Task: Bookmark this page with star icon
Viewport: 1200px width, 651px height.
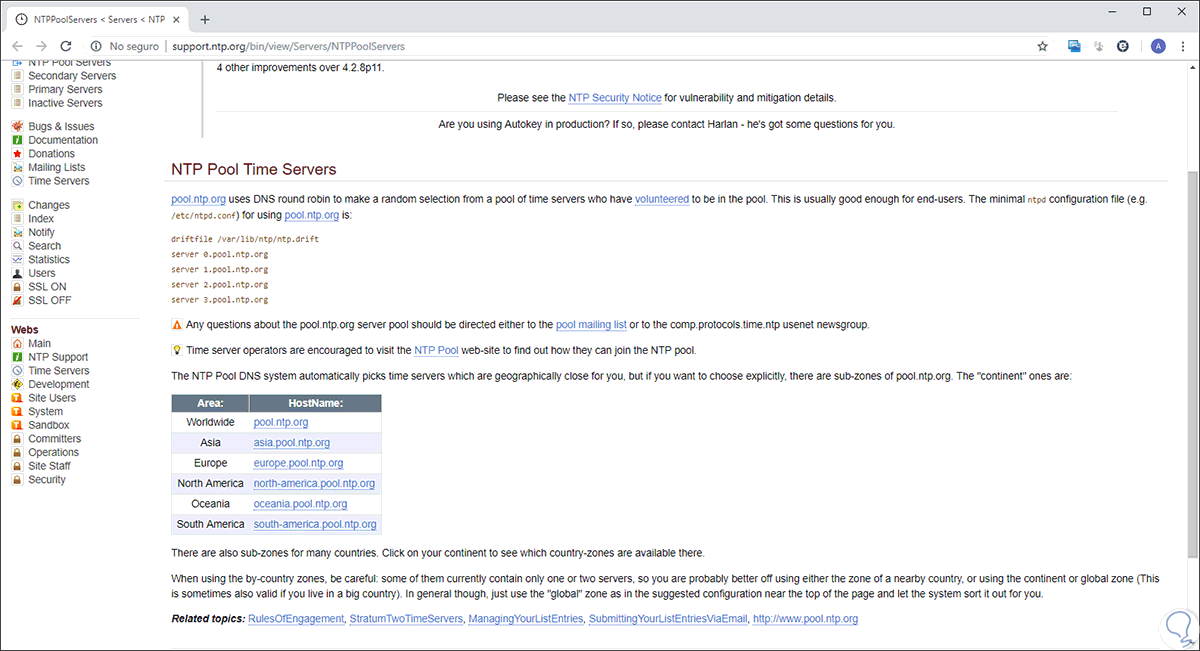Action: click(1042, 46)
